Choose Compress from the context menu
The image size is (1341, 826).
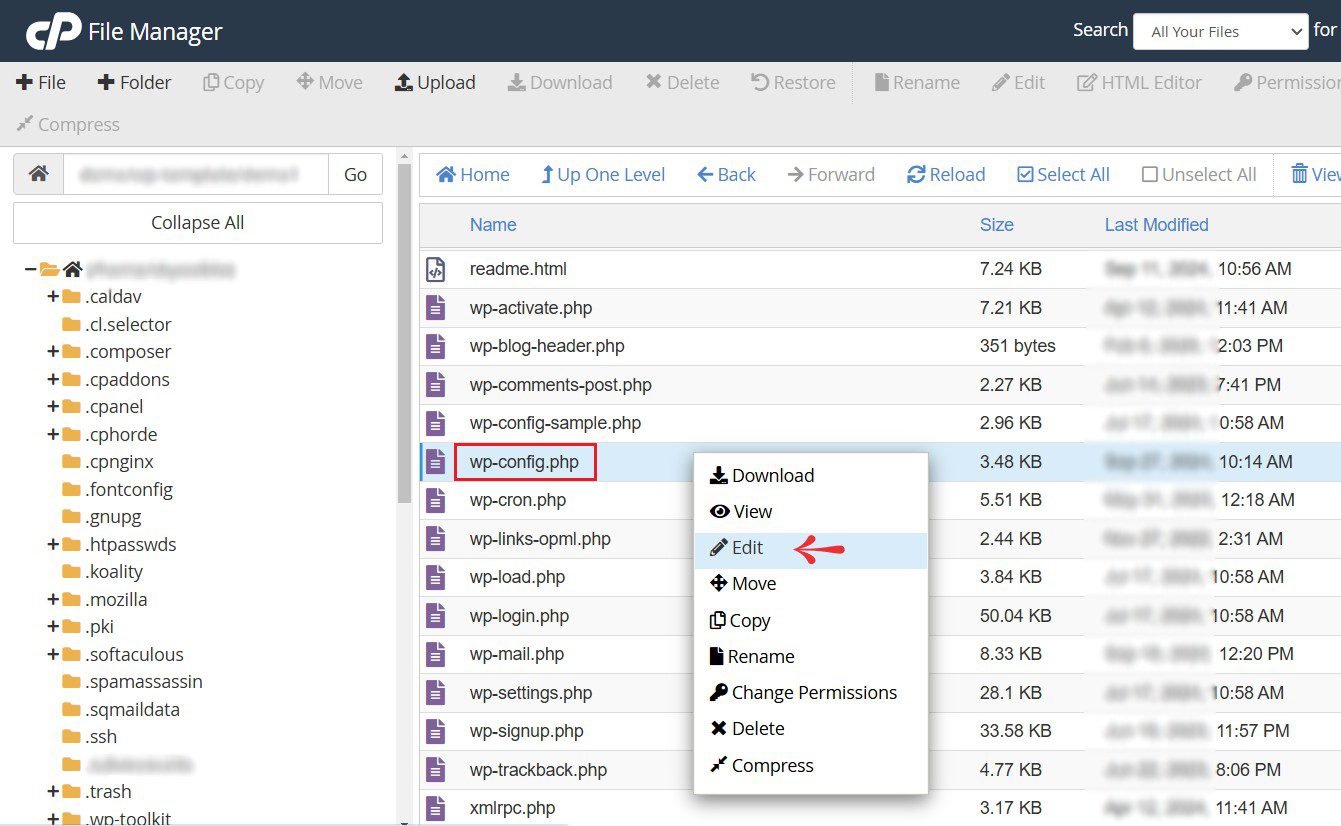(811, 766)
